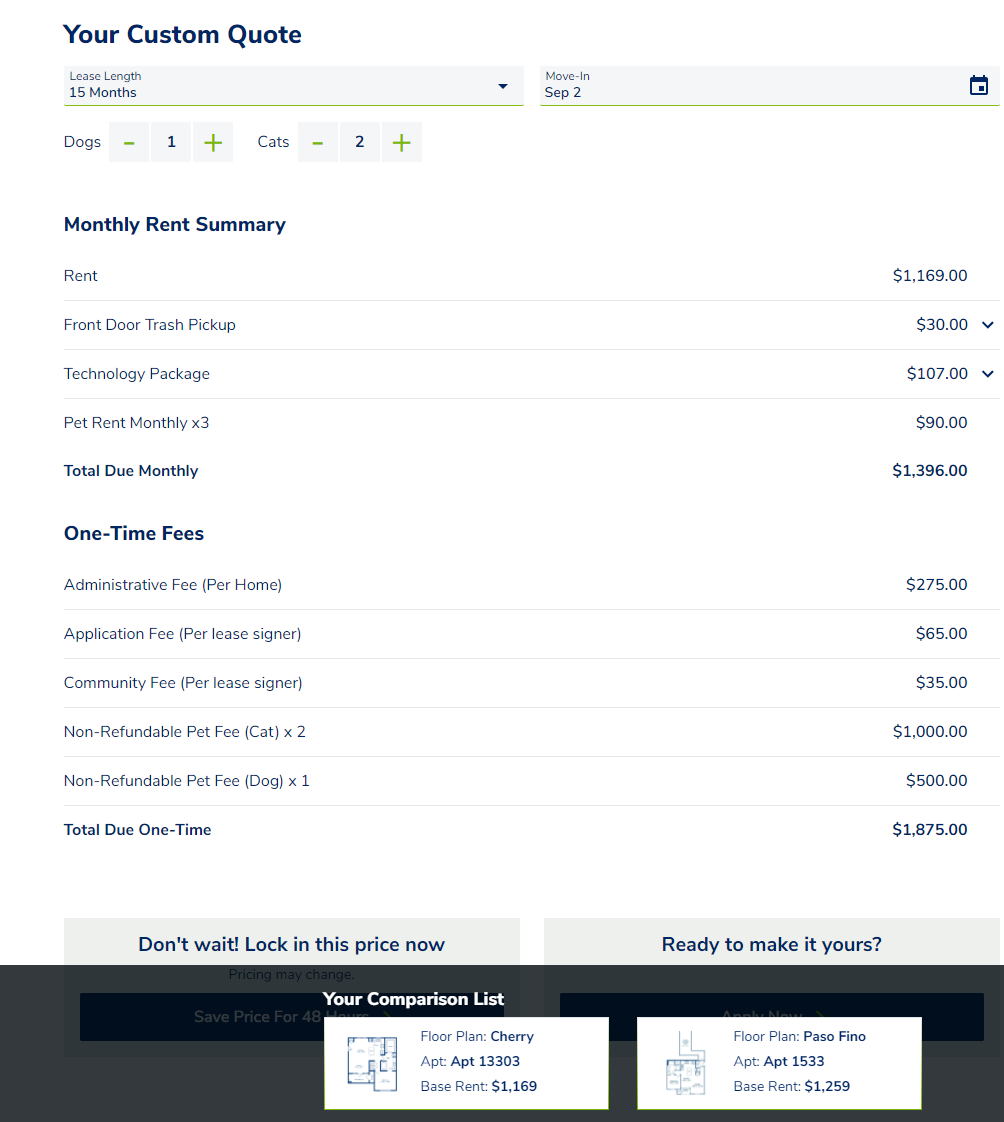This screenshot has height=1122, width=1004.
Task: Click the Technology Package label
Action: 137,374
